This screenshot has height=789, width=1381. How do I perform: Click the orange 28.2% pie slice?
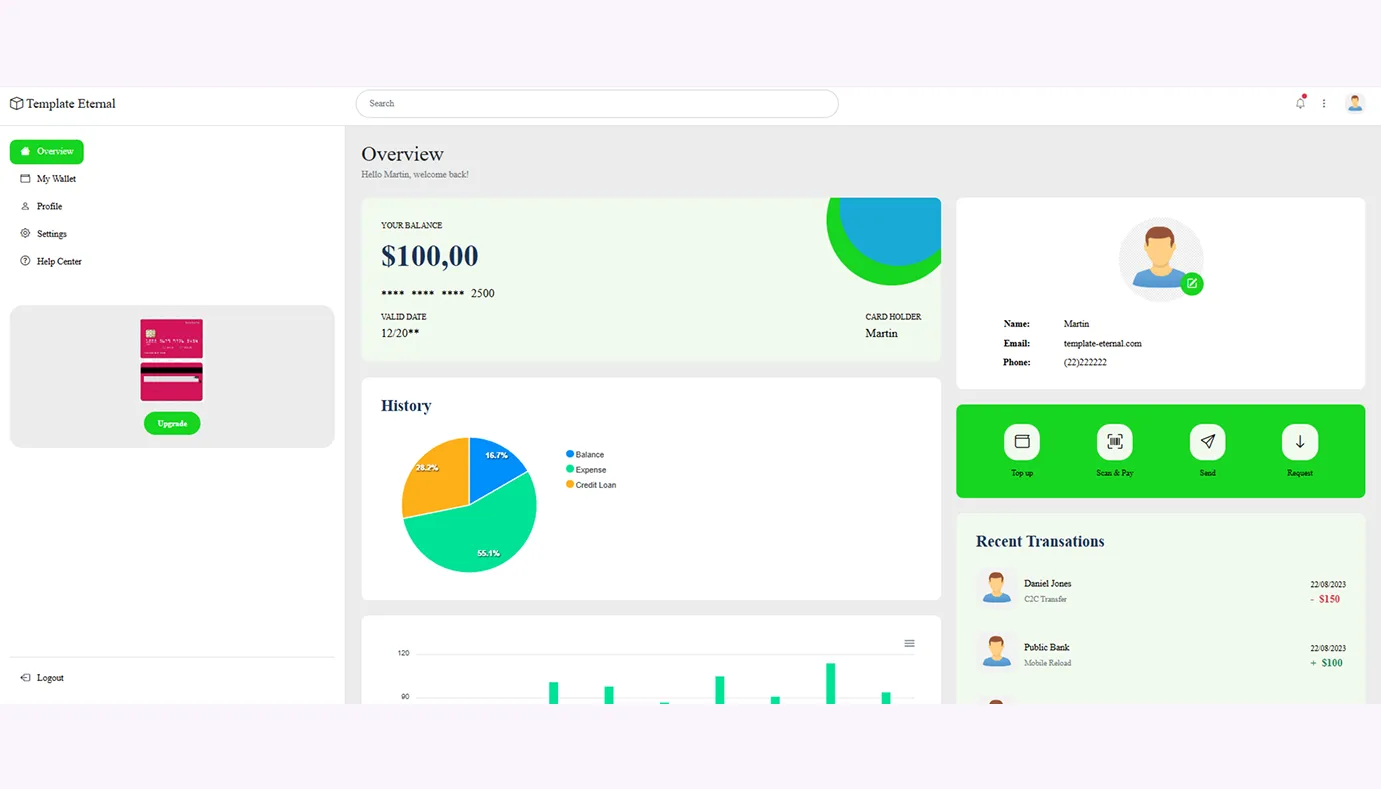pyautogui.click(x=436, y=477)
